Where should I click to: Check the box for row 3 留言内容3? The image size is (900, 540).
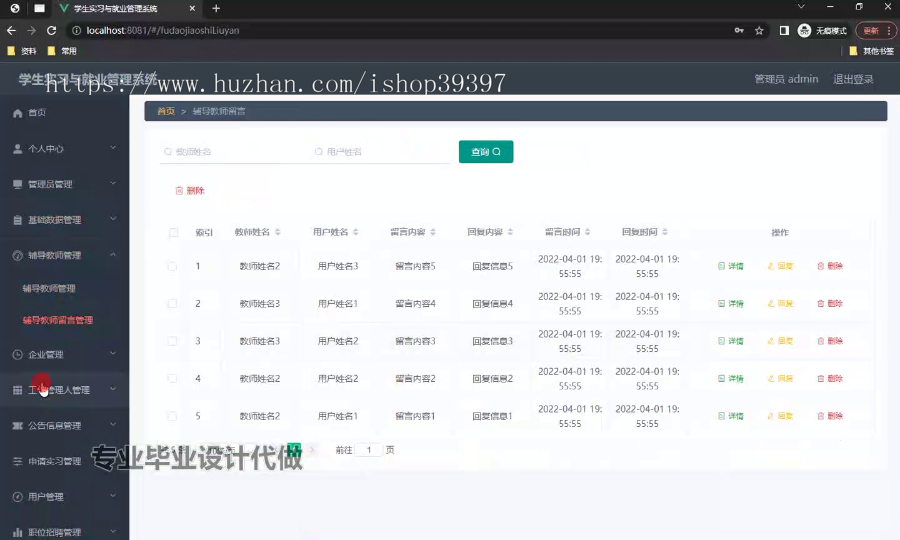pos(172,341)
